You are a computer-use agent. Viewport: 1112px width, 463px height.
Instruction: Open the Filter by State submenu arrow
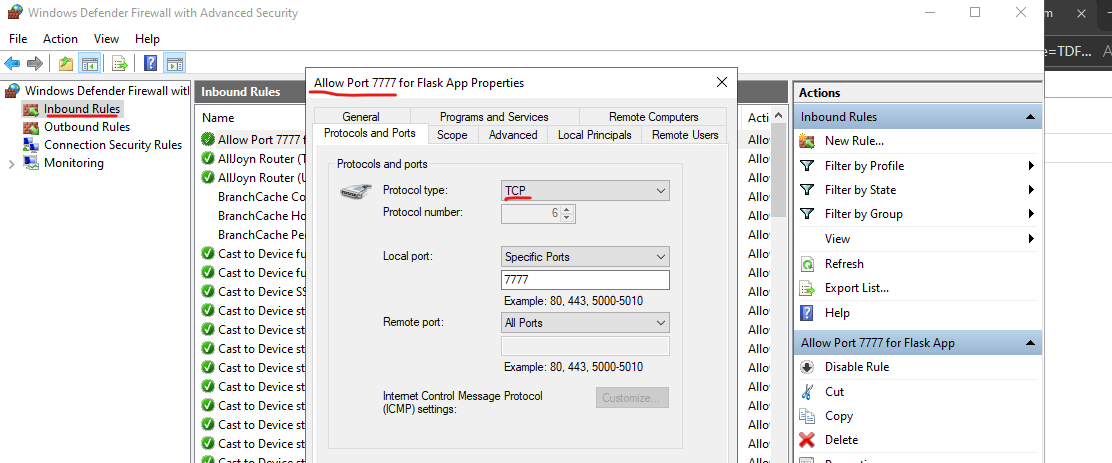coord(1031,190)
